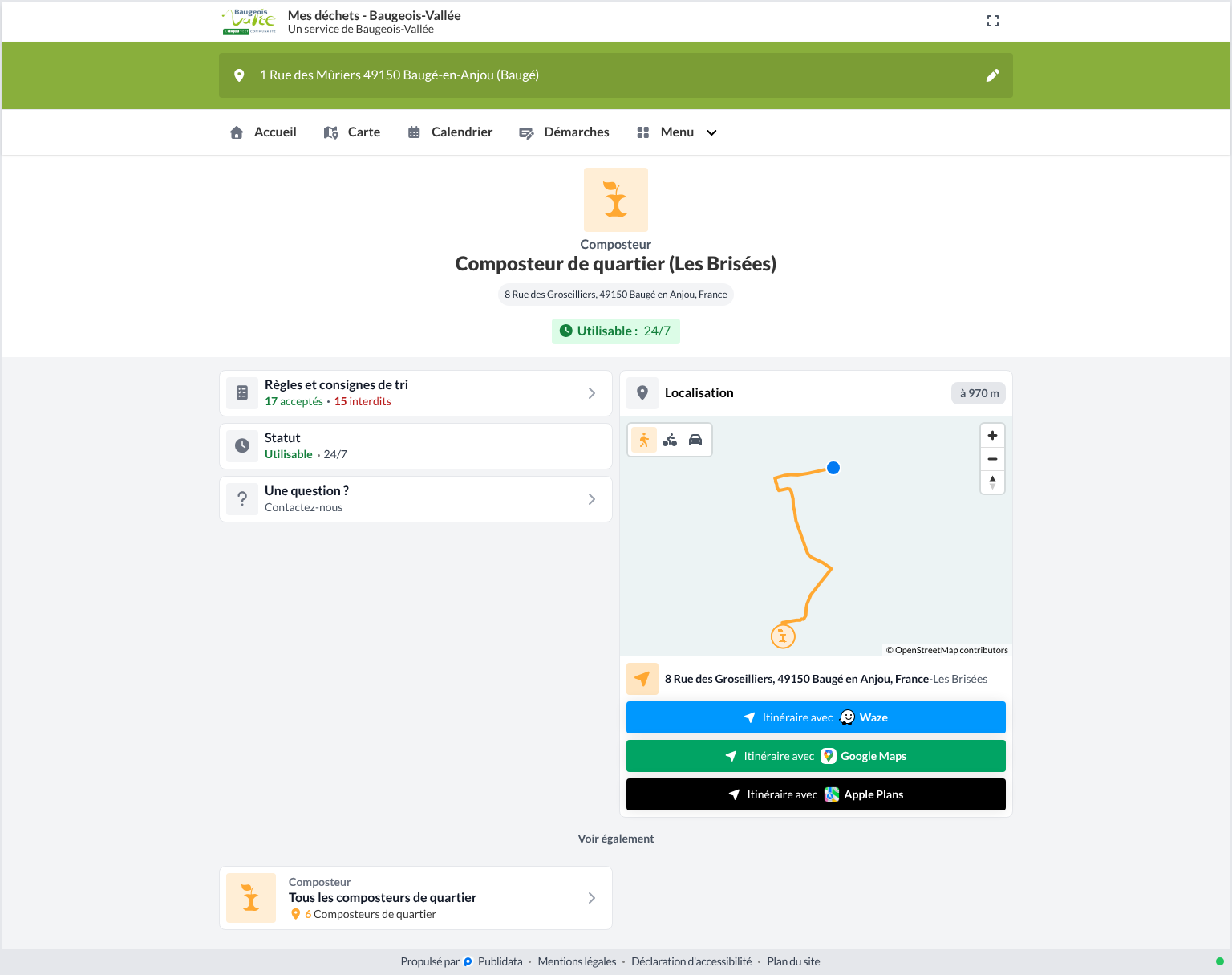
Task: Start itinerary with Waze
Action: click(x=816, y=717)
